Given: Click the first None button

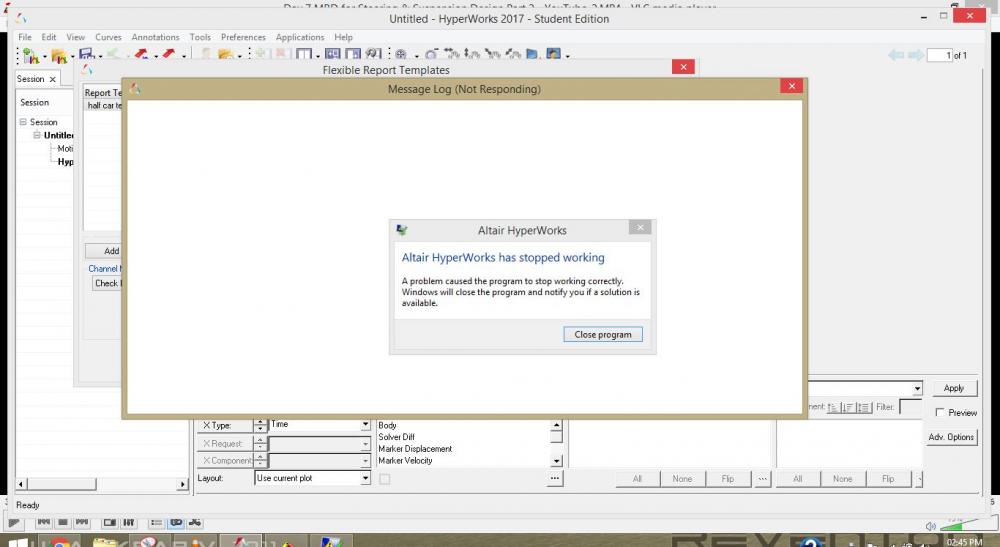Looking at the screenshot, I should point(682,479).
